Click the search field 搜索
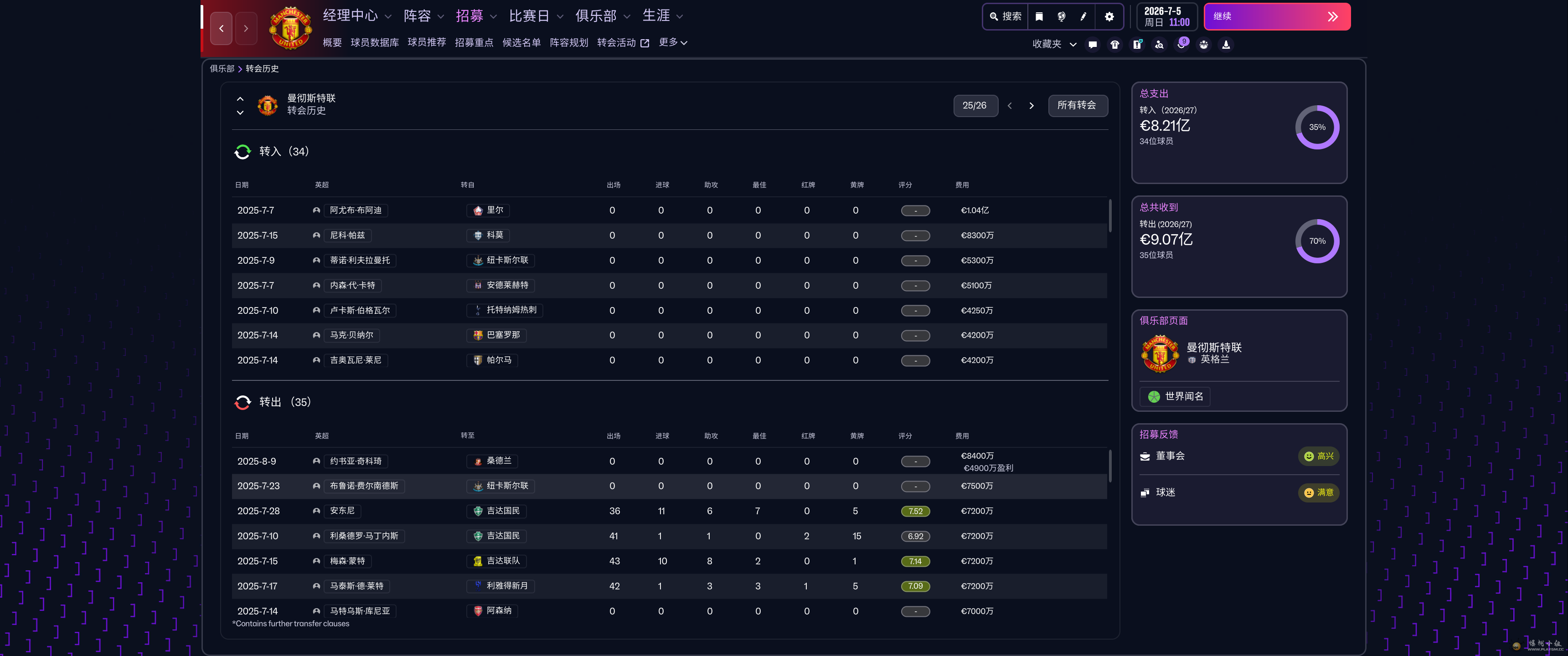Image resolution: width=1568 pixels, height=656 pixels. click(x=1006, y=16)
